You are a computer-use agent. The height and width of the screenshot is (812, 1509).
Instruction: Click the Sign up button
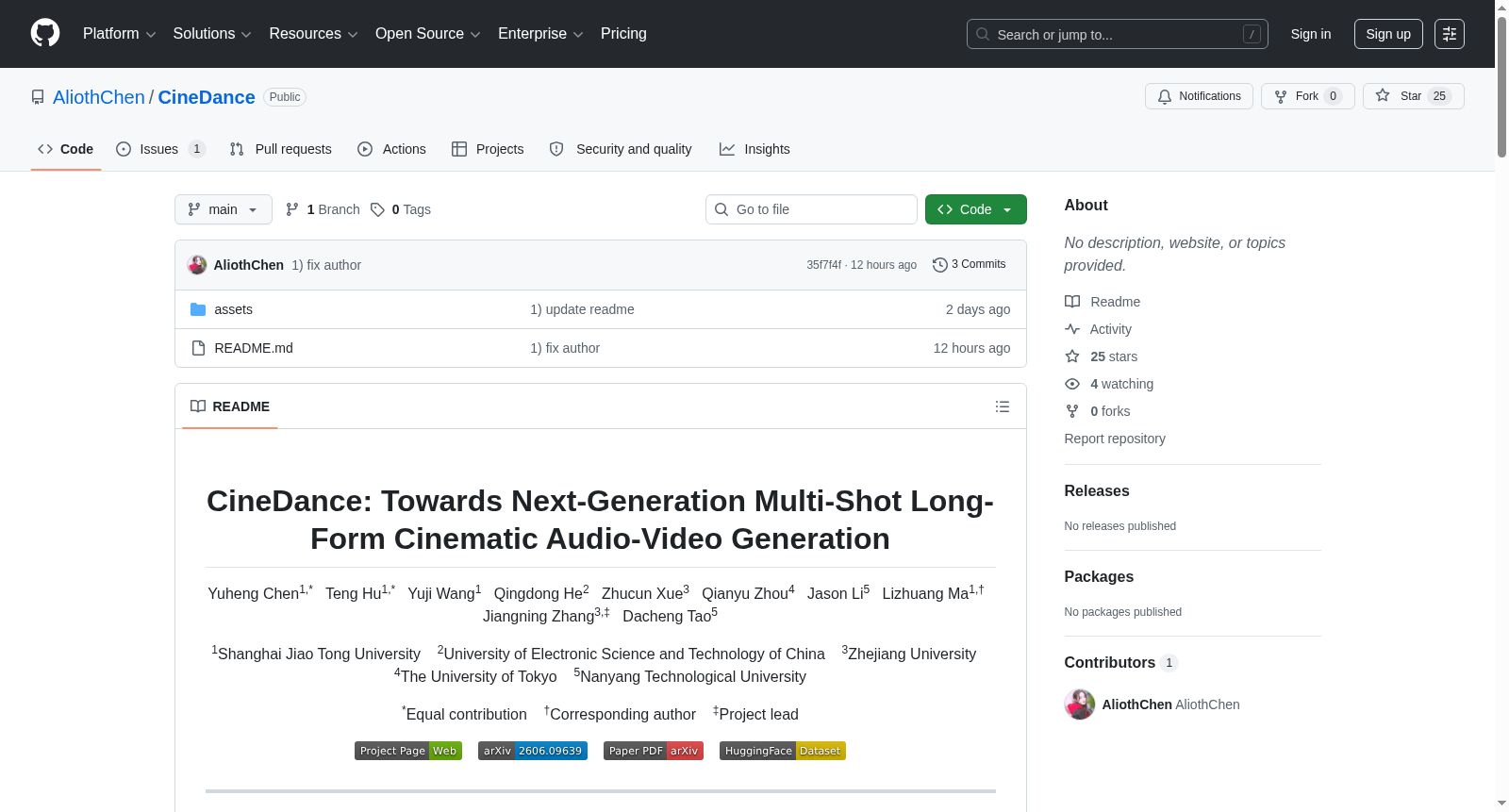coord(1388,34)
